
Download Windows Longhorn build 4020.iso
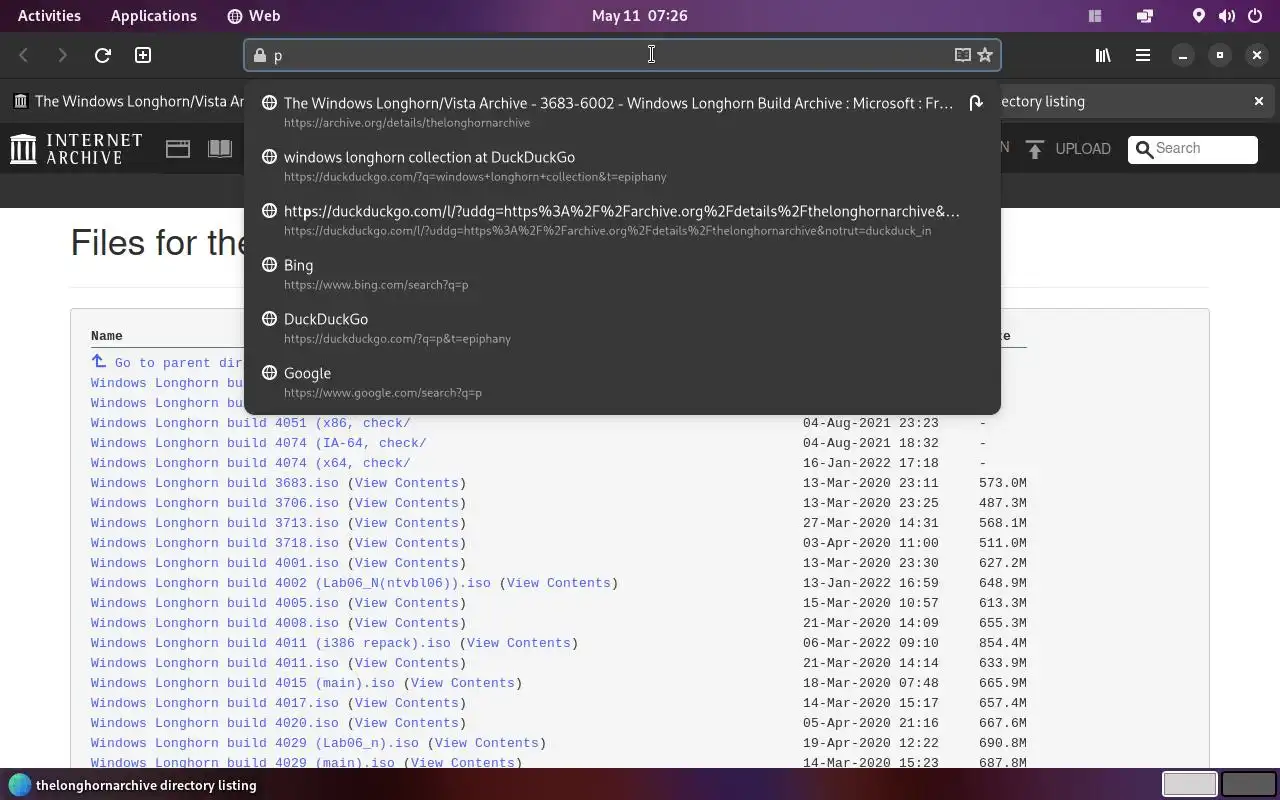(215, 723)
